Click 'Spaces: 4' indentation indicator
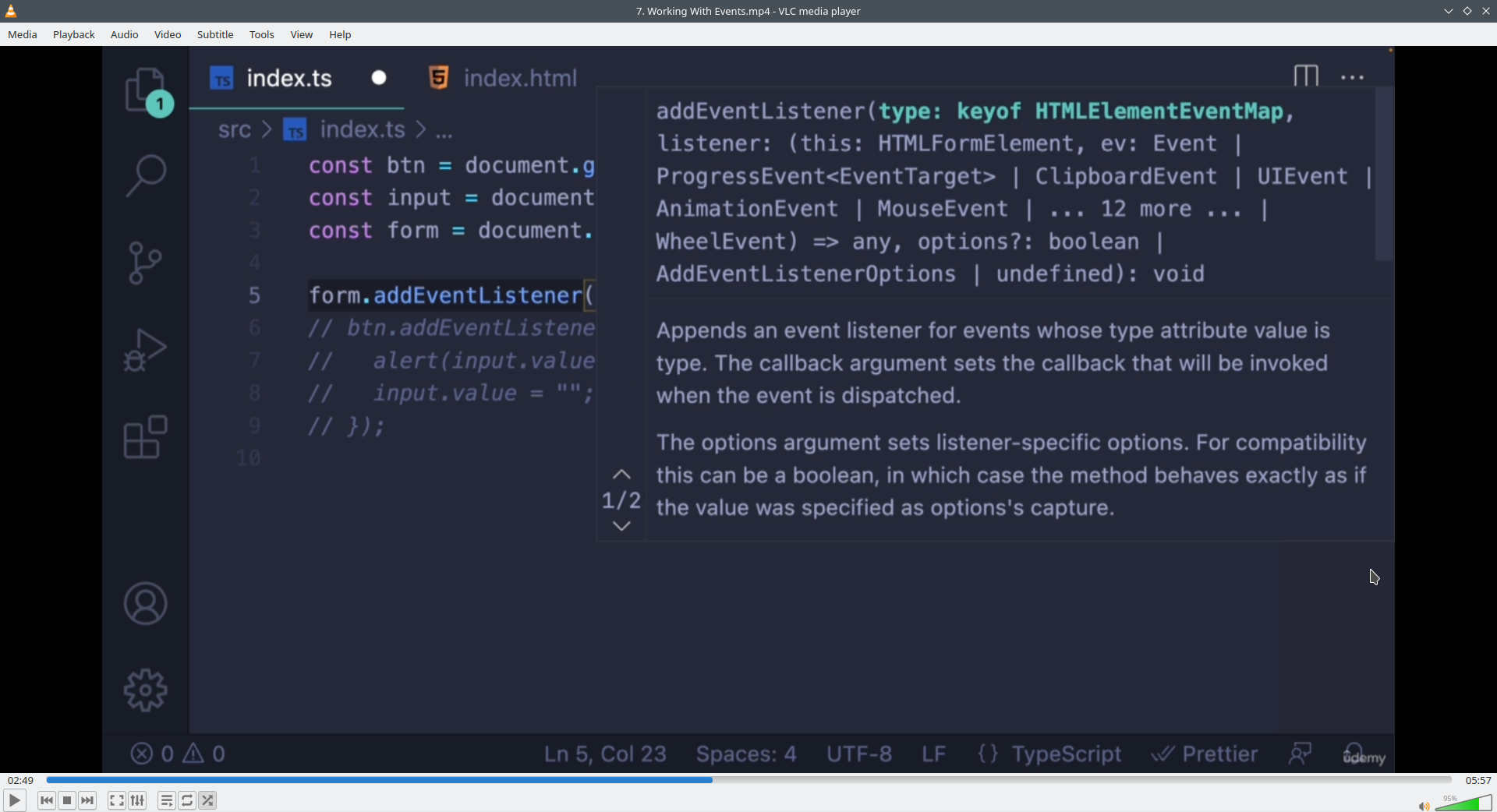This screenshot has width=1497, height=812. click(746, 754)
